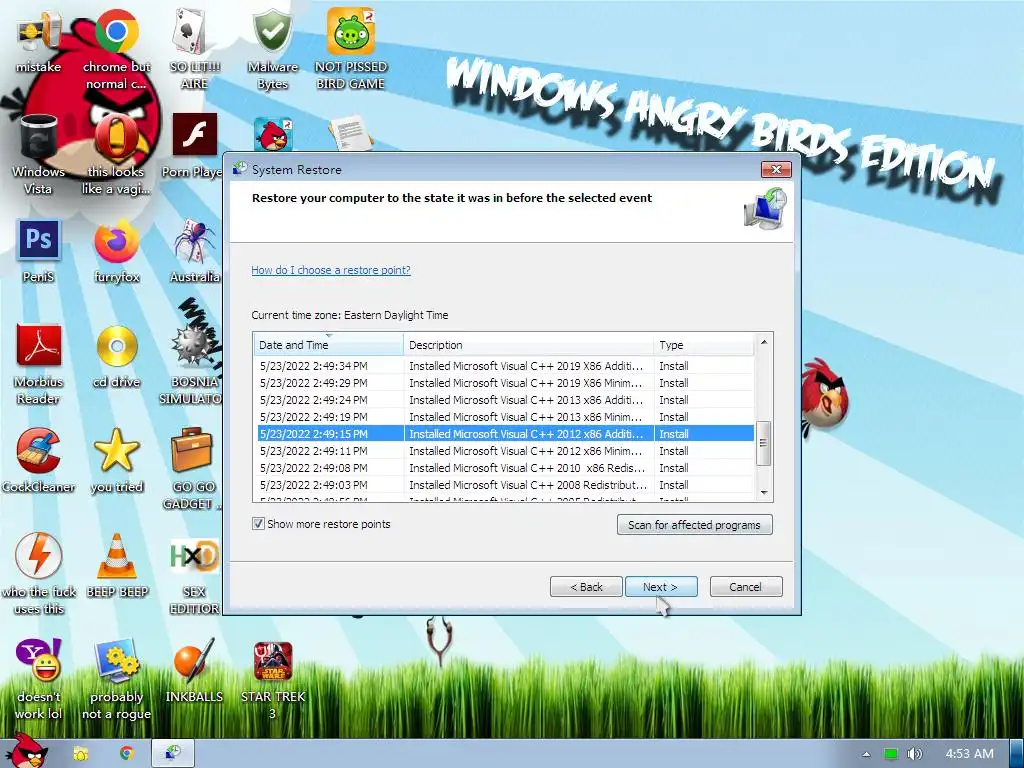Click the 'Next >' button

(661, 586)
